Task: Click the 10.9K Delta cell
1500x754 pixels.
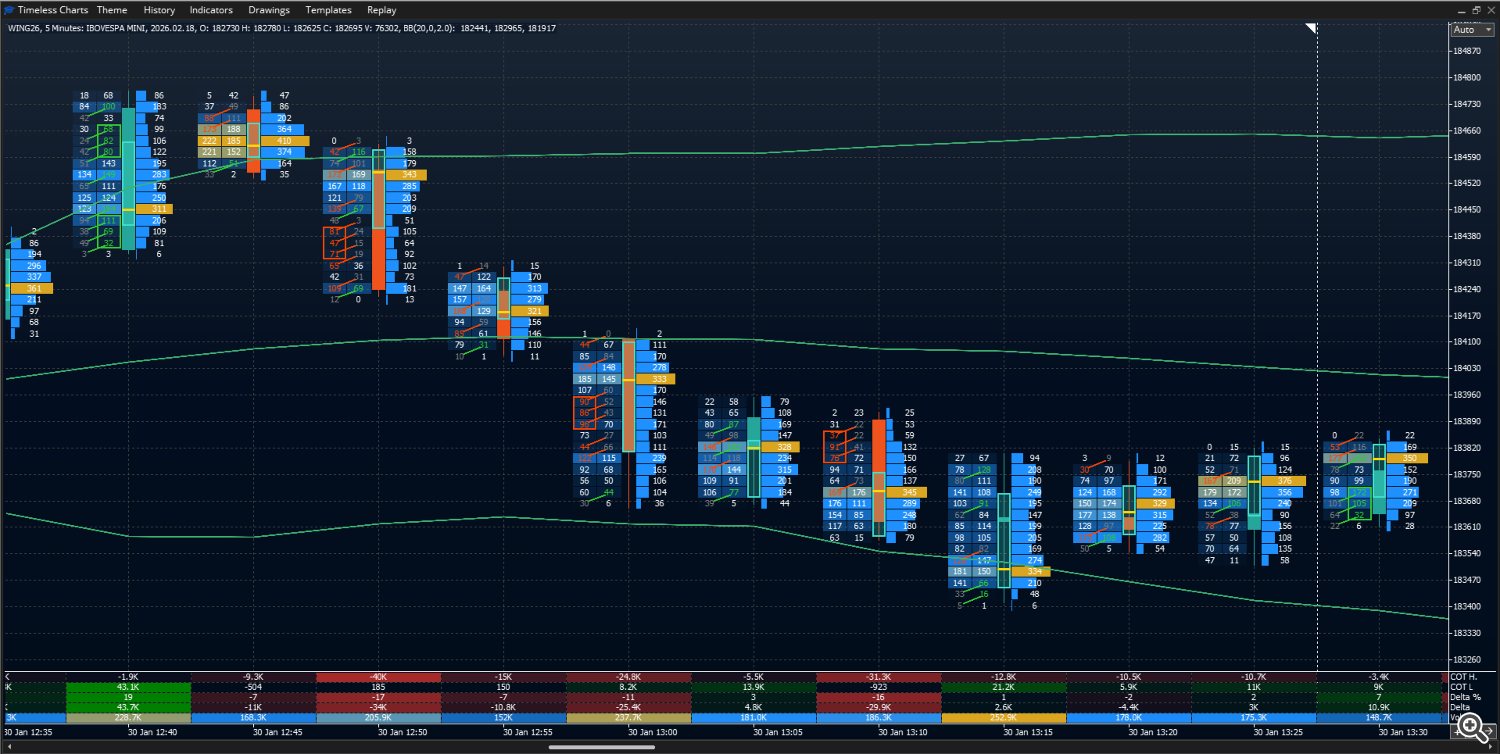Action: pos(1379,707)
